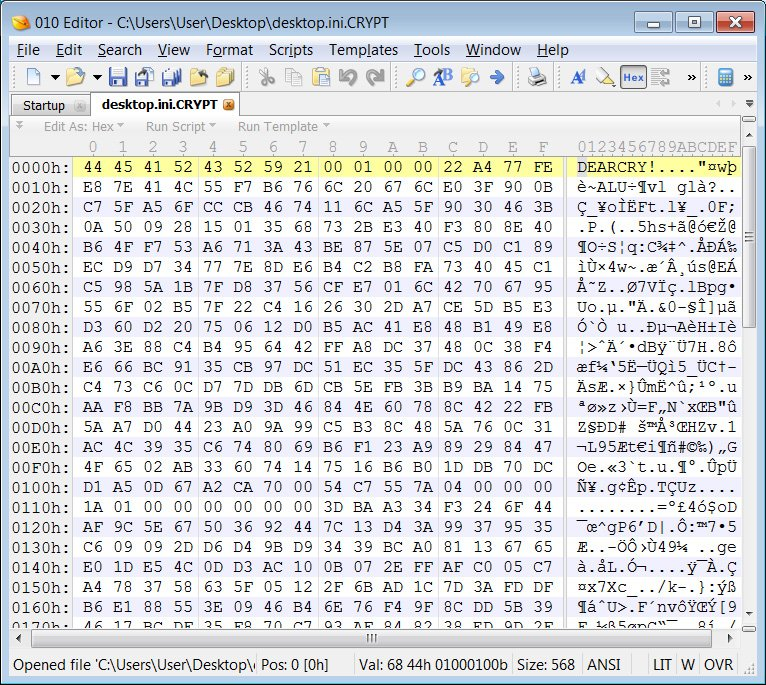The width and height of the screenshot is (766, 685).
Task: Print the file with printer icon
Action: click(537, 77)
